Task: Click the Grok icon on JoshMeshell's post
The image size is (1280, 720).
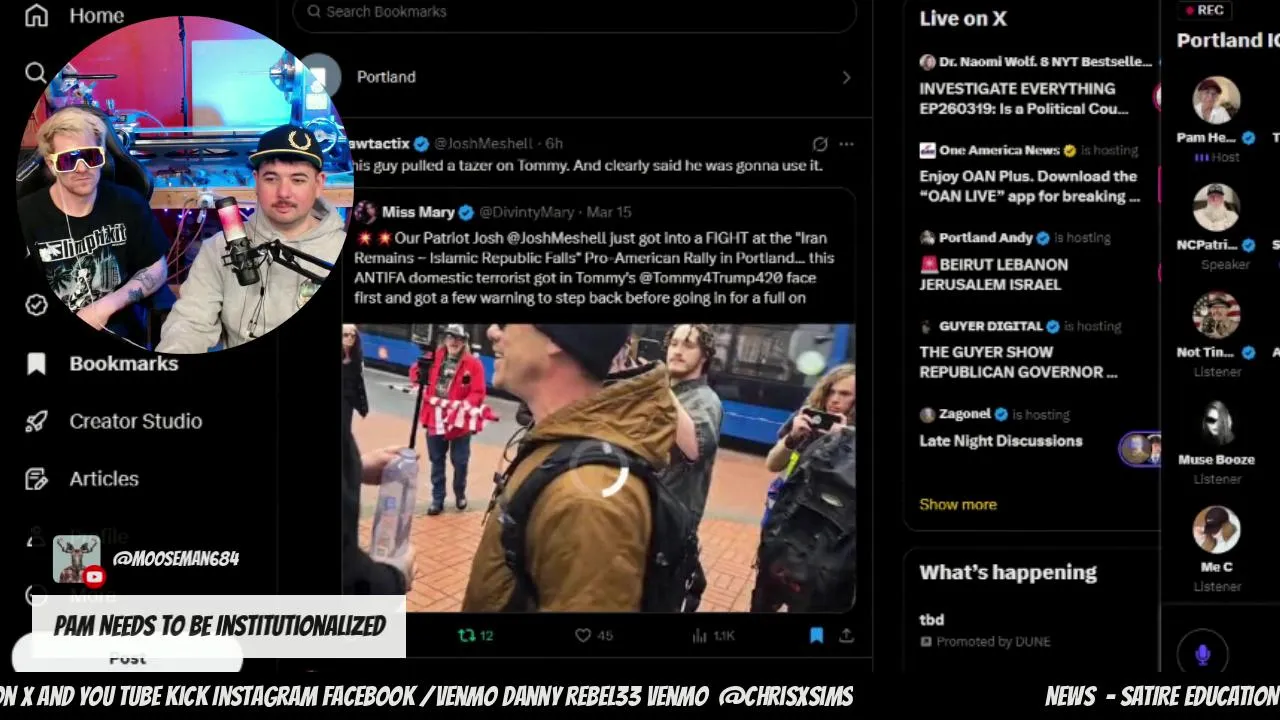Action: [x=820, y=144]
